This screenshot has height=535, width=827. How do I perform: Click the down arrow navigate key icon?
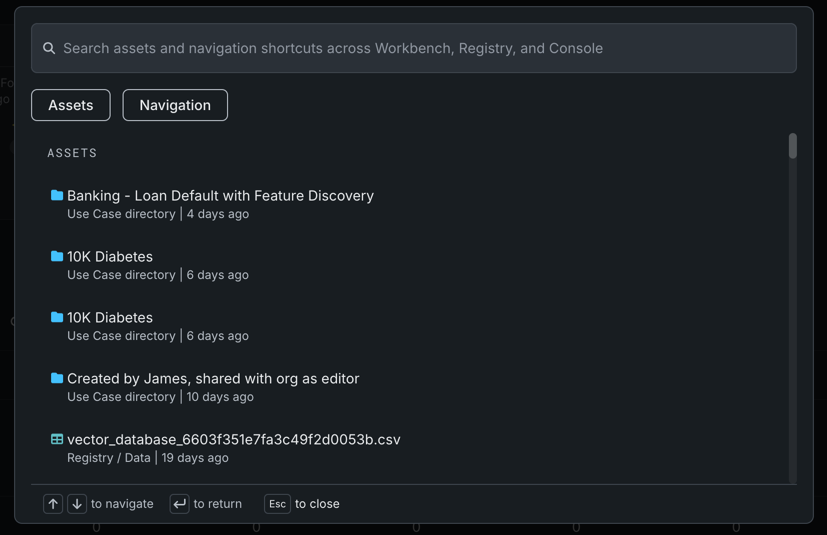coord(77,504)
